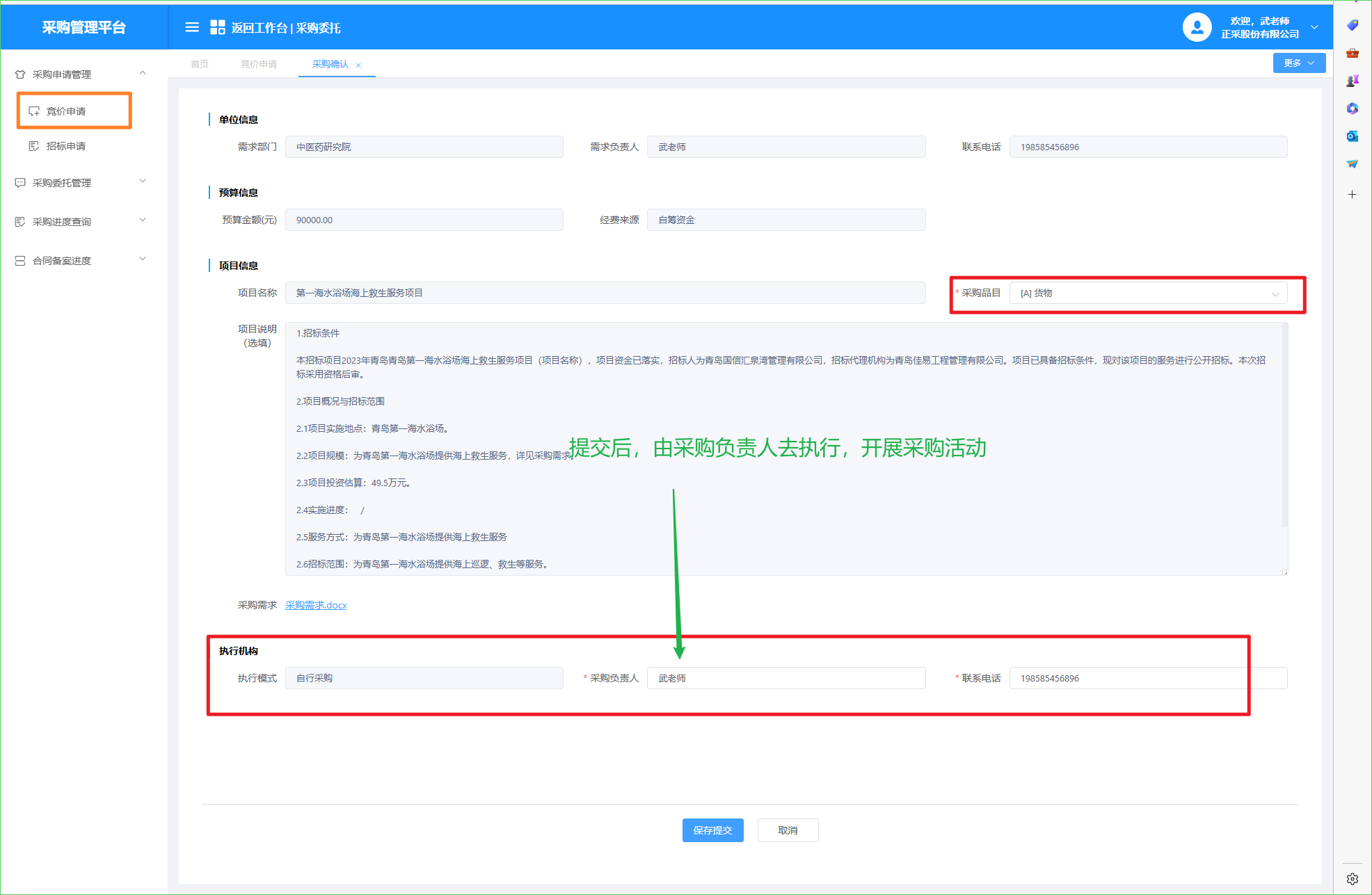Open the 采购品目 dropdown
Image resolution: width=1372 pixels, height=895 pixels.
point(1147,293)
